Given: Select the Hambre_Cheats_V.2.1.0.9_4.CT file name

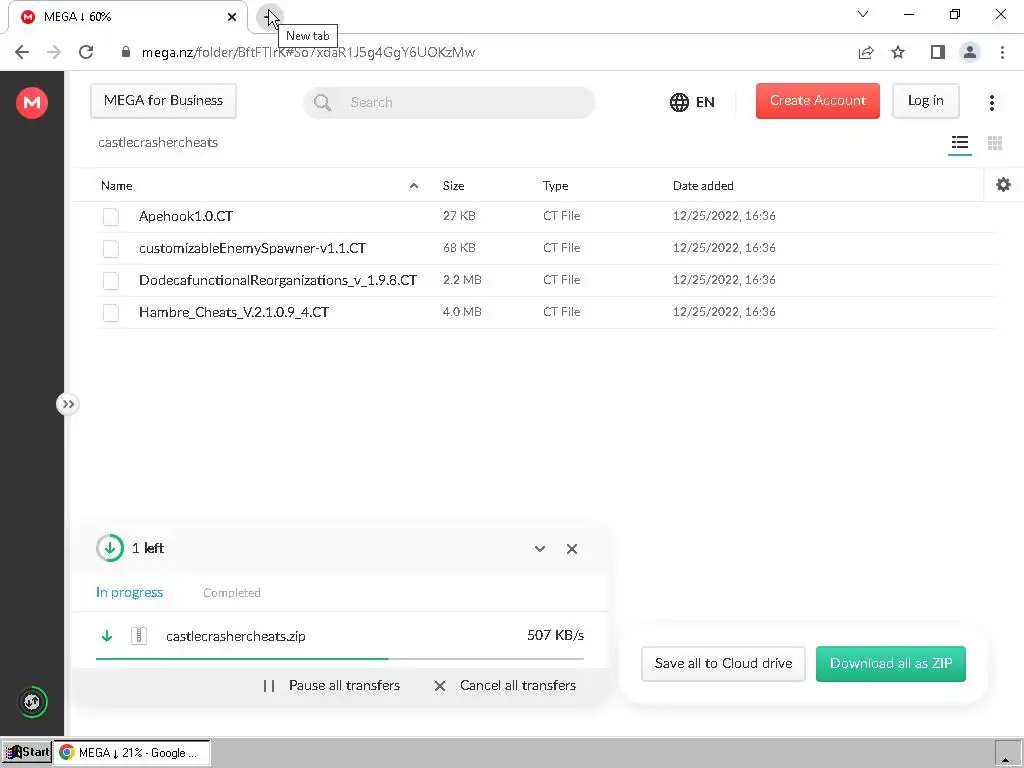Looking at the screenshot, I should (x=234, y=312).
